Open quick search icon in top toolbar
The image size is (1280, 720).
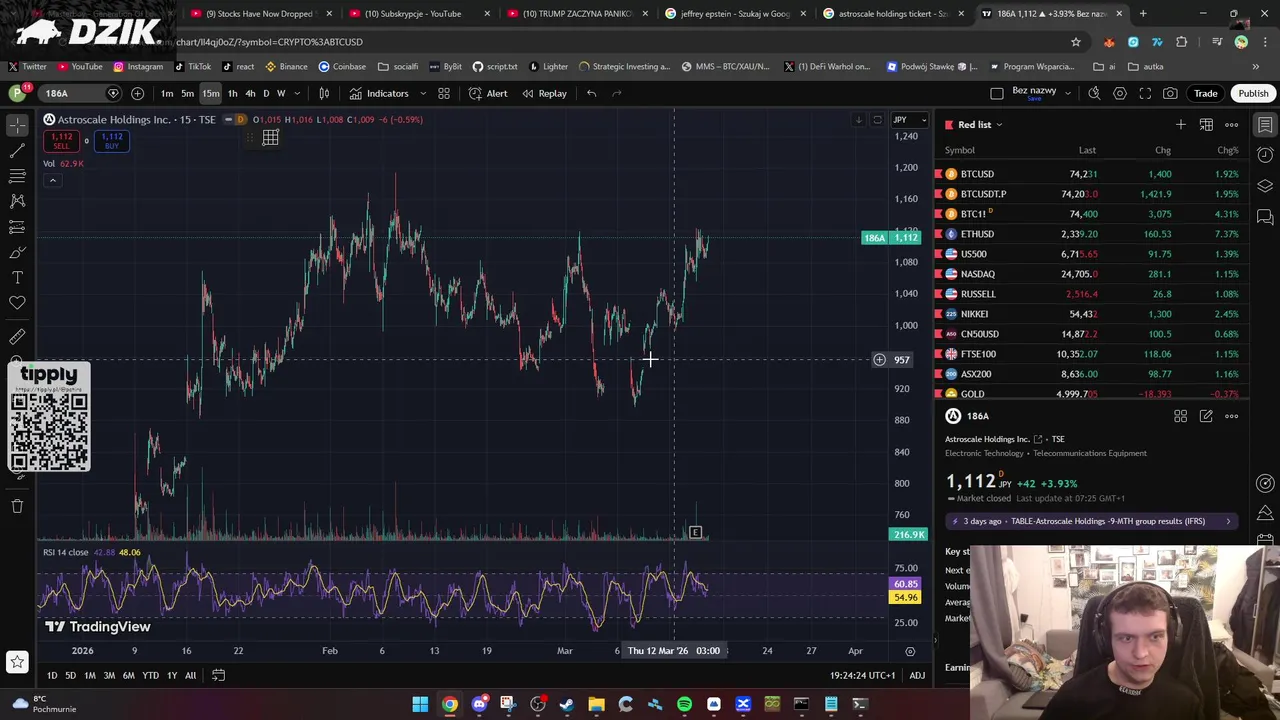click(1094, 93)
